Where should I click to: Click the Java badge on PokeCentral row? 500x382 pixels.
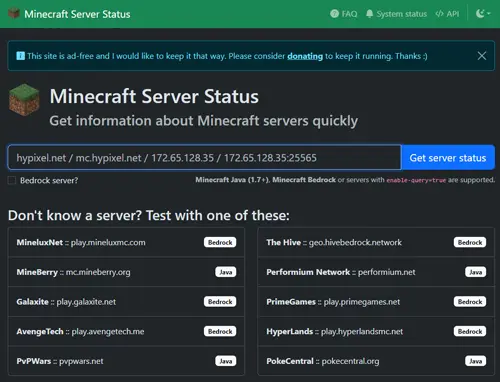475,361
